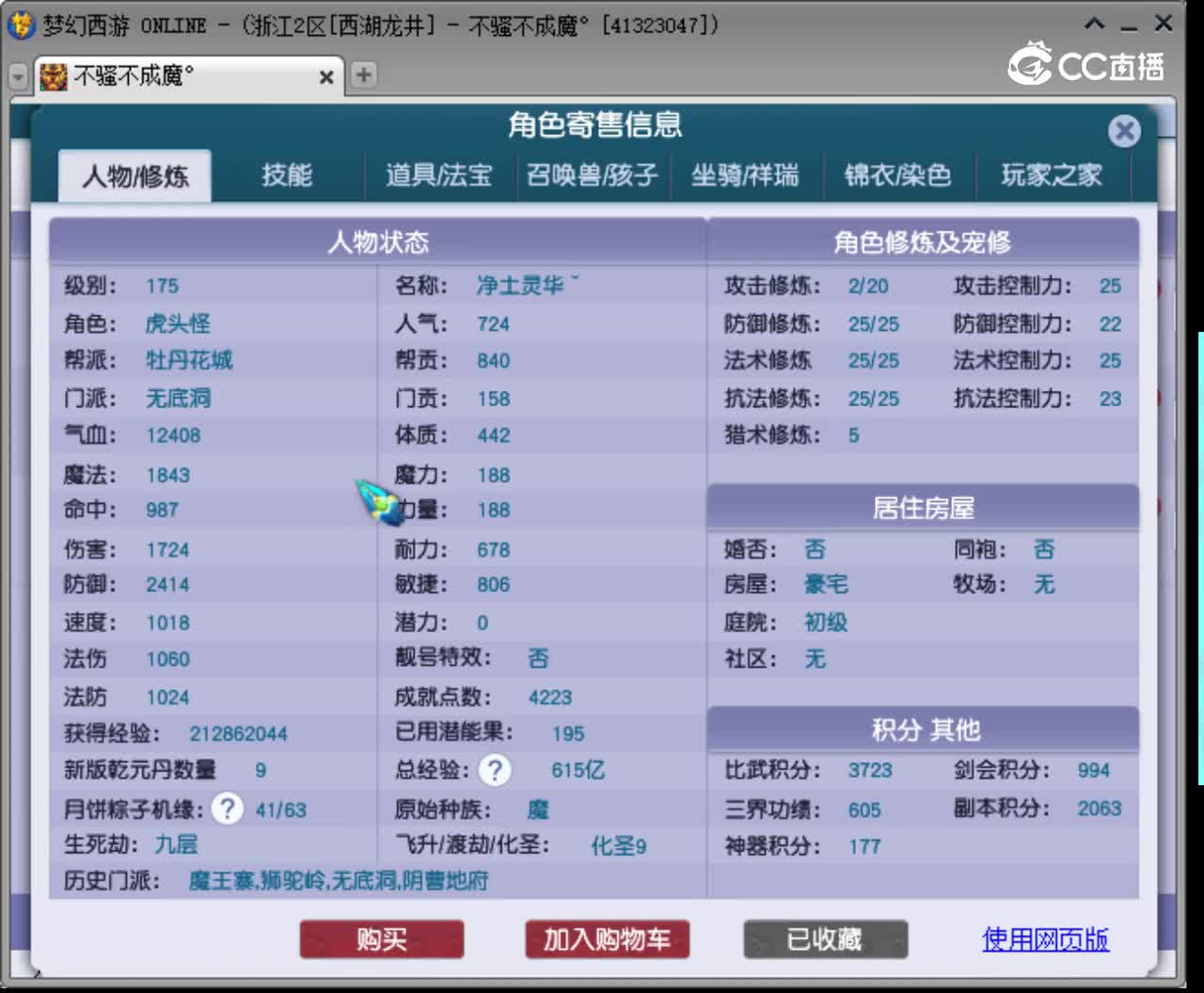This screenshot has height=993, width=1204.
Task: Select the 锦衣/染色 tab
Action: (897, 175)
